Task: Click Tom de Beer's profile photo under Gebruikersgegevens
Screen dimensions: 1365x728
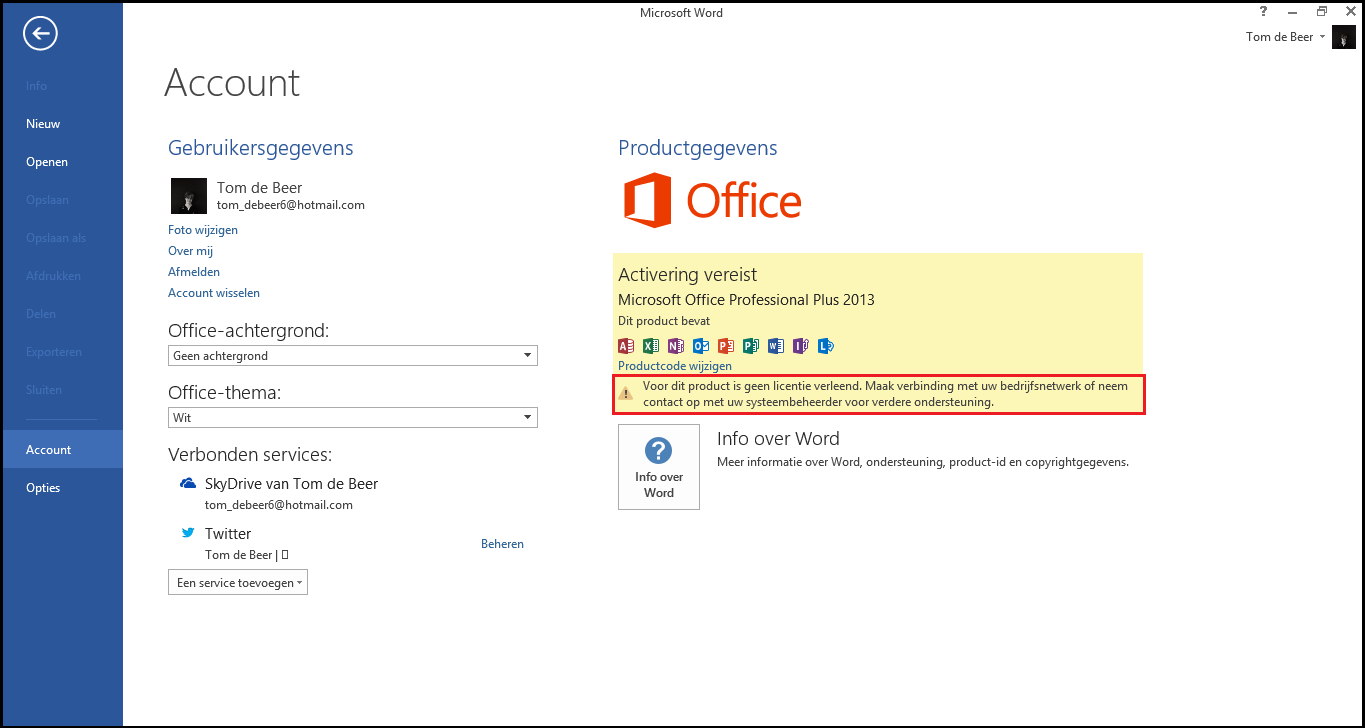Action: coord(189,196)
